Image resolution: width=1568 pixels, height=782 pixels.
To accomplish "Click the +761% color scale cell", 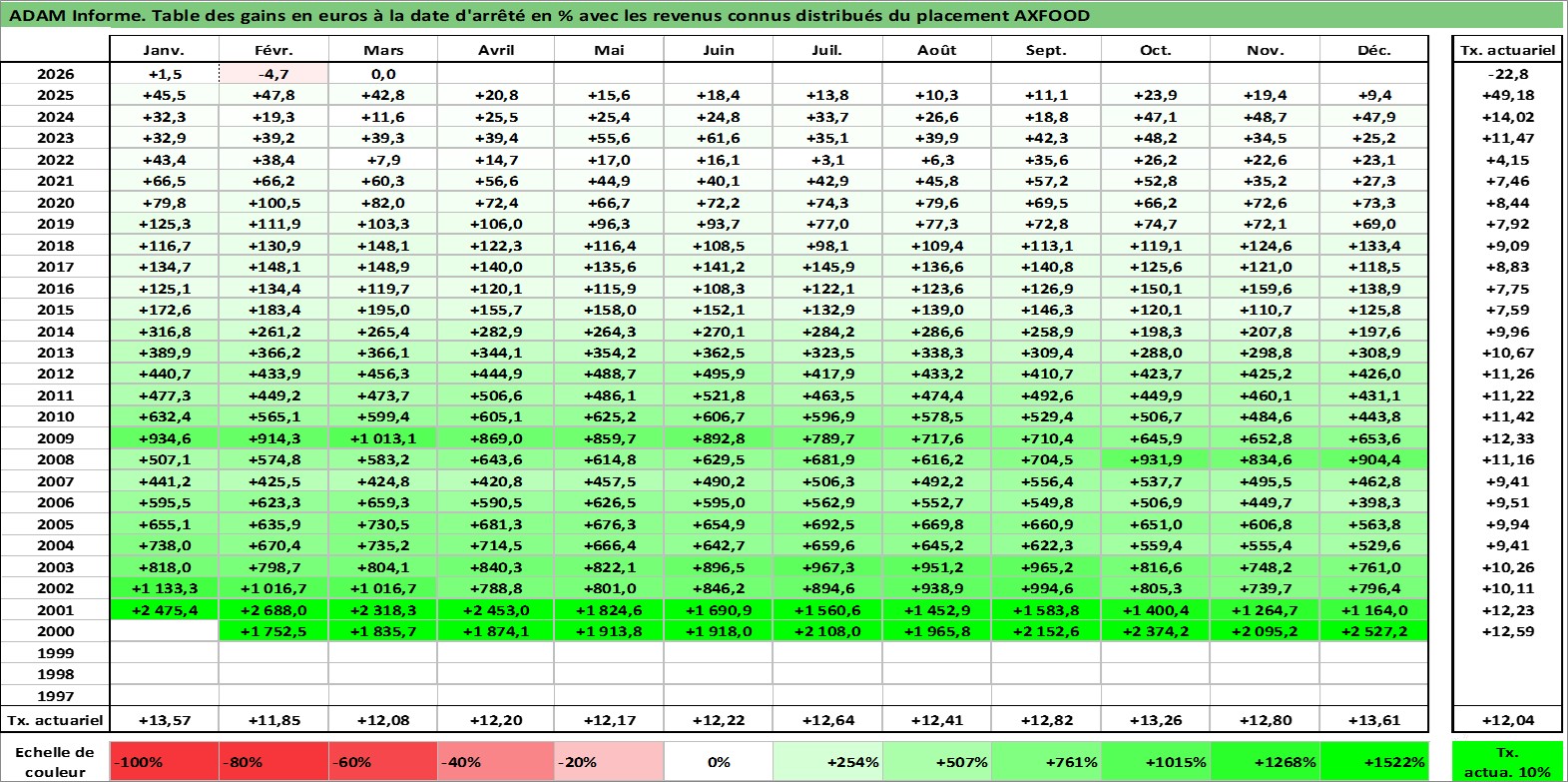I will (1046, 762).
